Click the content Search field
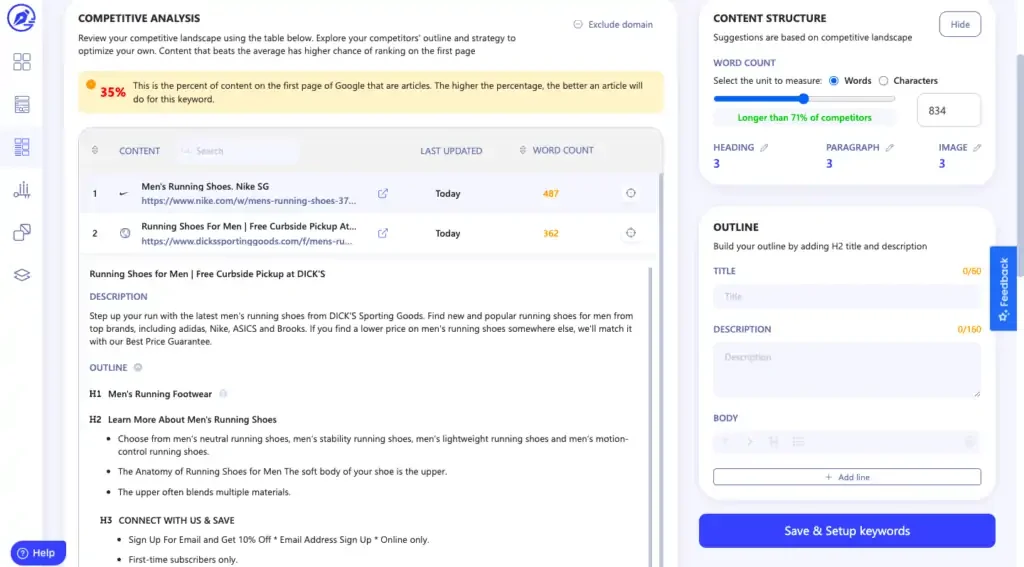Image resolution: width=1024 pixels, height=567 pixels. pos(237,151)
